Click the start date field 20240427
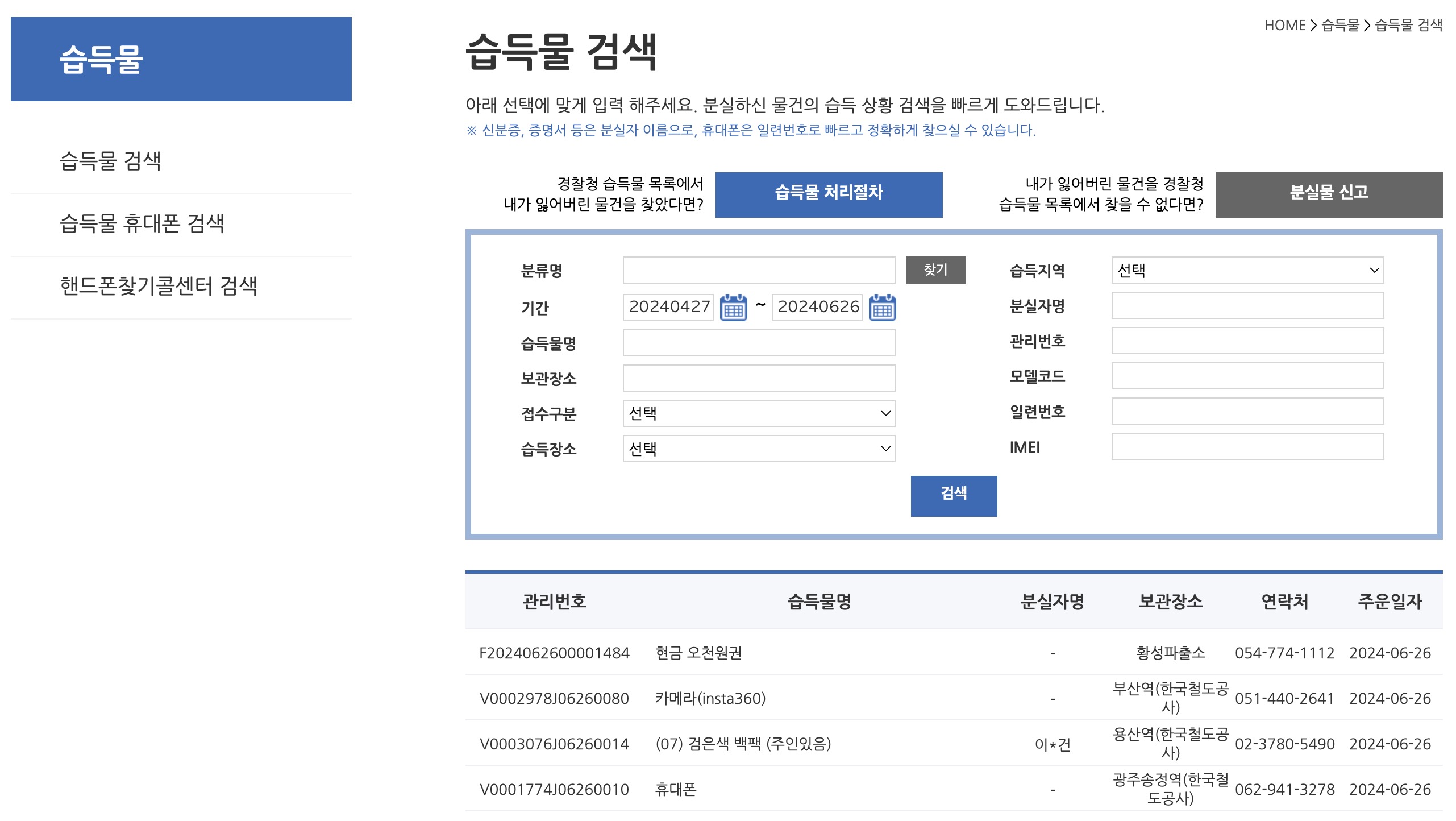The height and width of the screenshot is (821, 1456). (668, 307)
